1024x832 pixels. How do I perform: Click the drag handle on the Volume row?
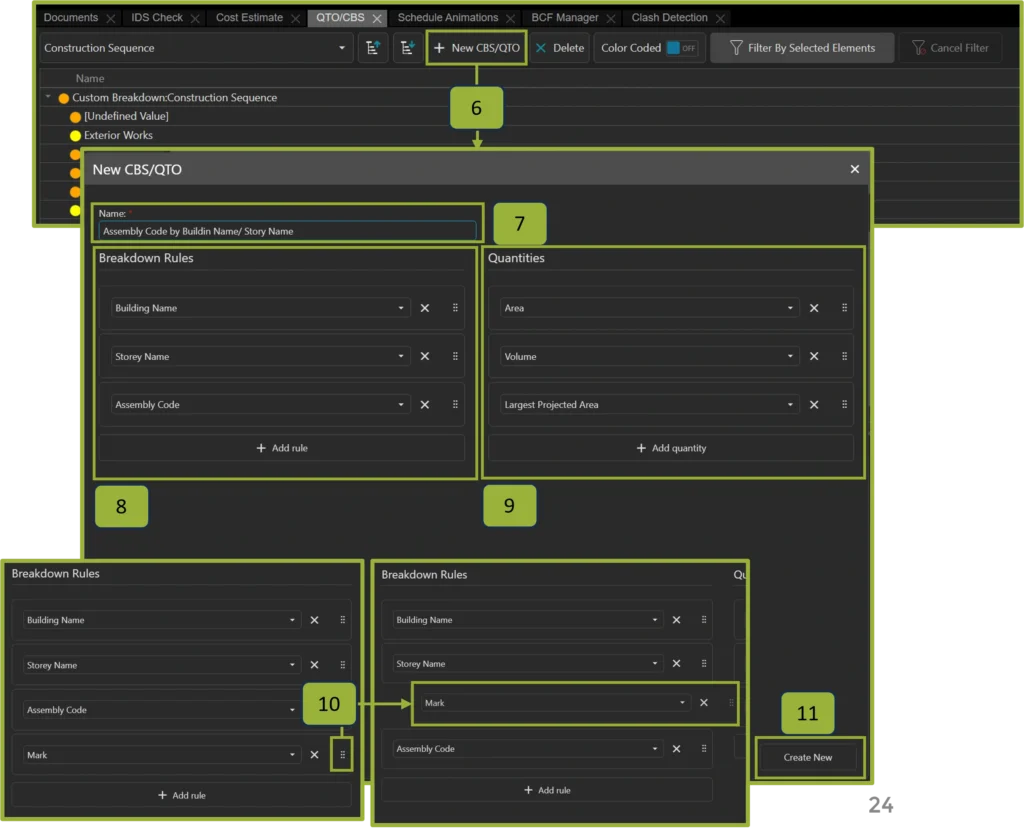pyautogui.click(x=844, y=356)
